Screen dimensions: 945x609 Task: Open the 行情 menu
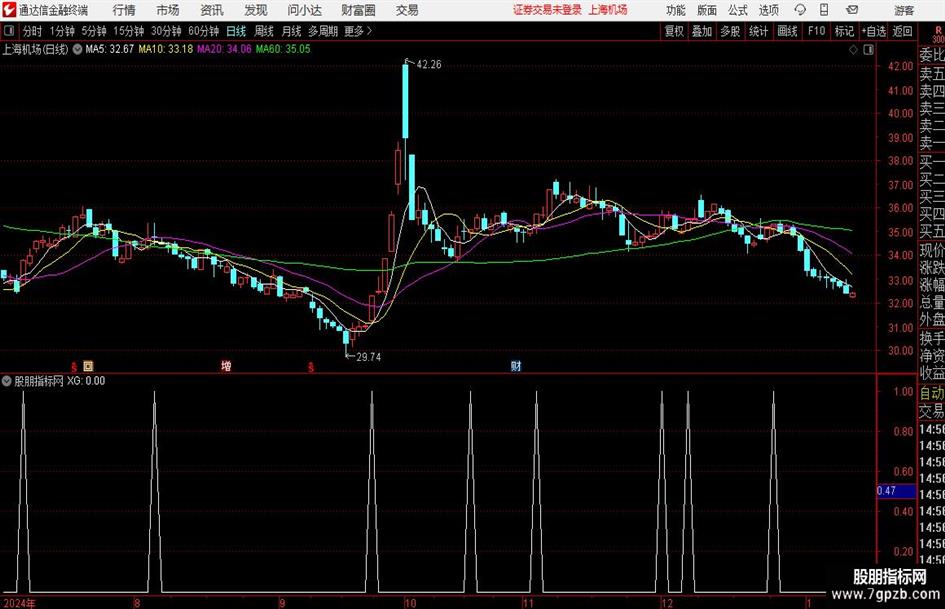(124, 10)
